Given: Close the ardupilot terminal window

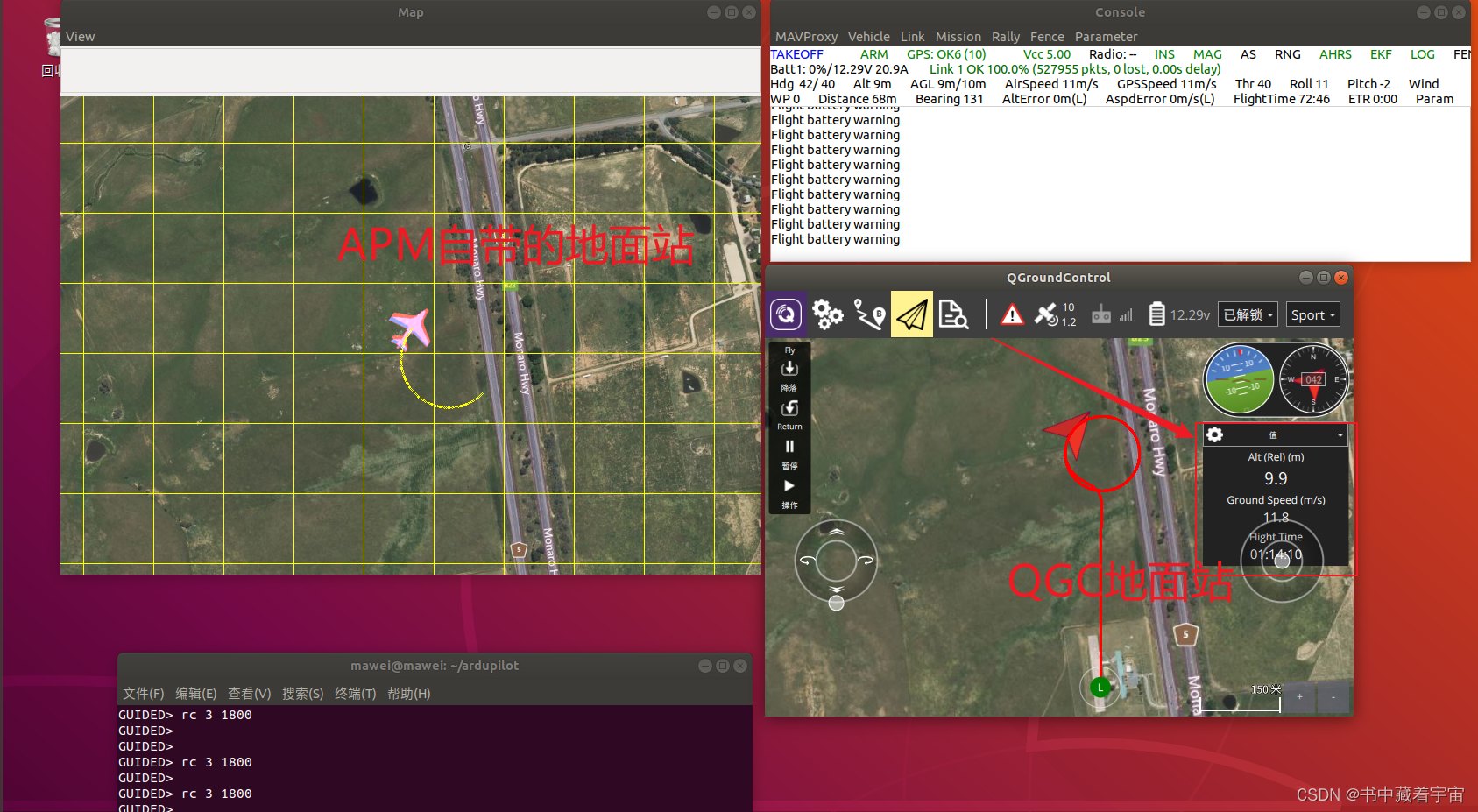Looking at the screenshot, I should (739, 666).
